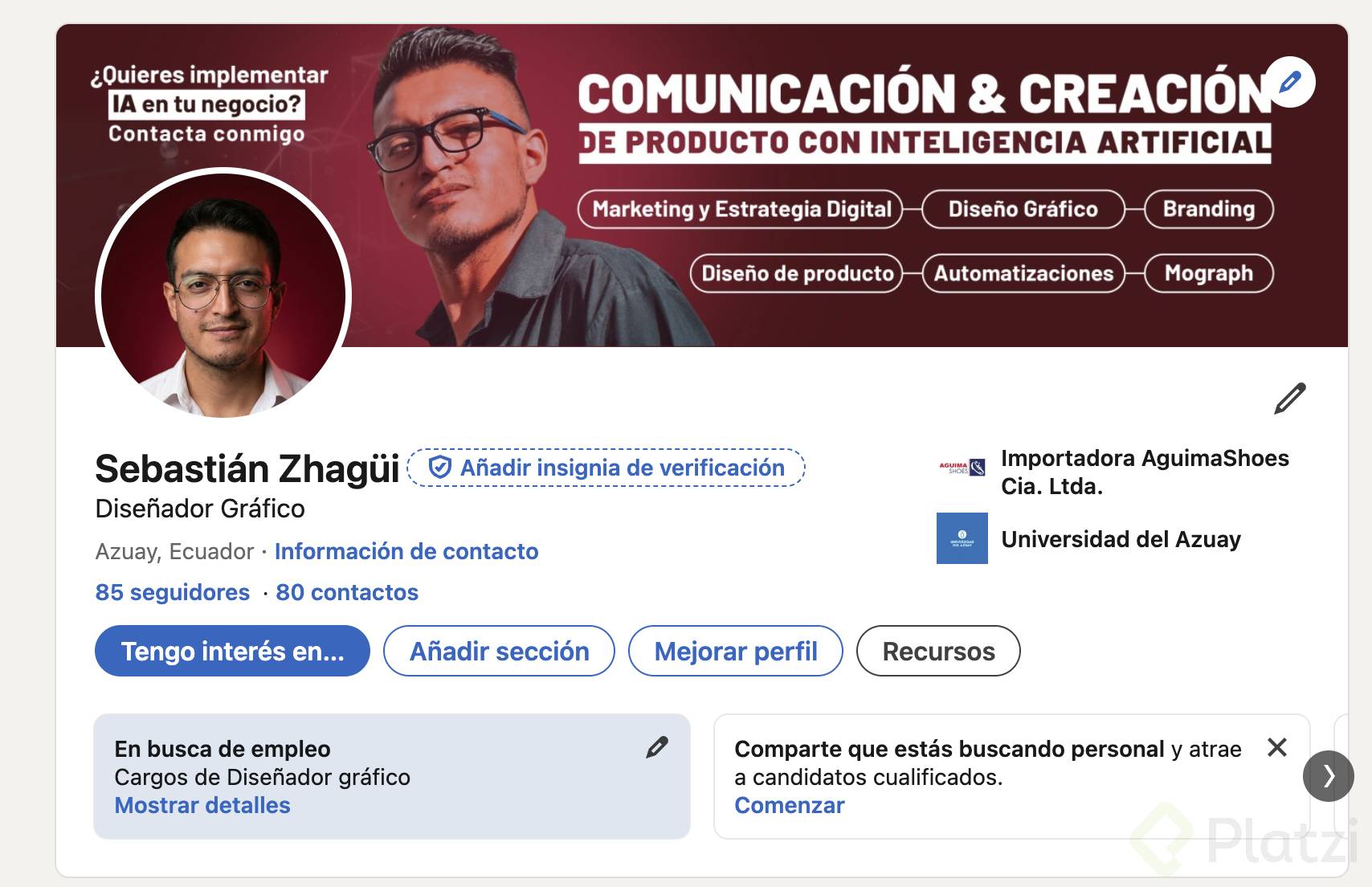The image size is (1372, 887).
Task: Add the verification badge (Añadir insignia)
Action: (606, 468)
